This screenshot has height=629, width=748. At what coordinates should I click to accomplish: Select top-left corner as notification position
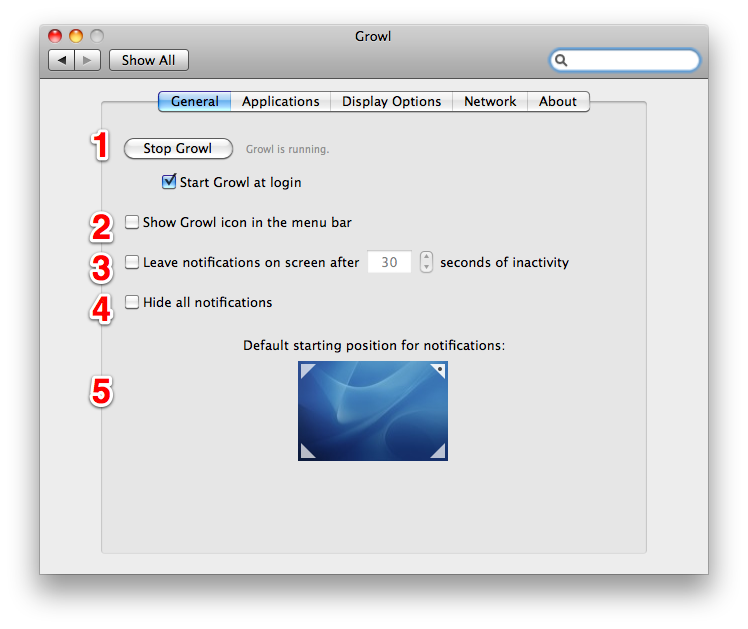tap(307, 371)
